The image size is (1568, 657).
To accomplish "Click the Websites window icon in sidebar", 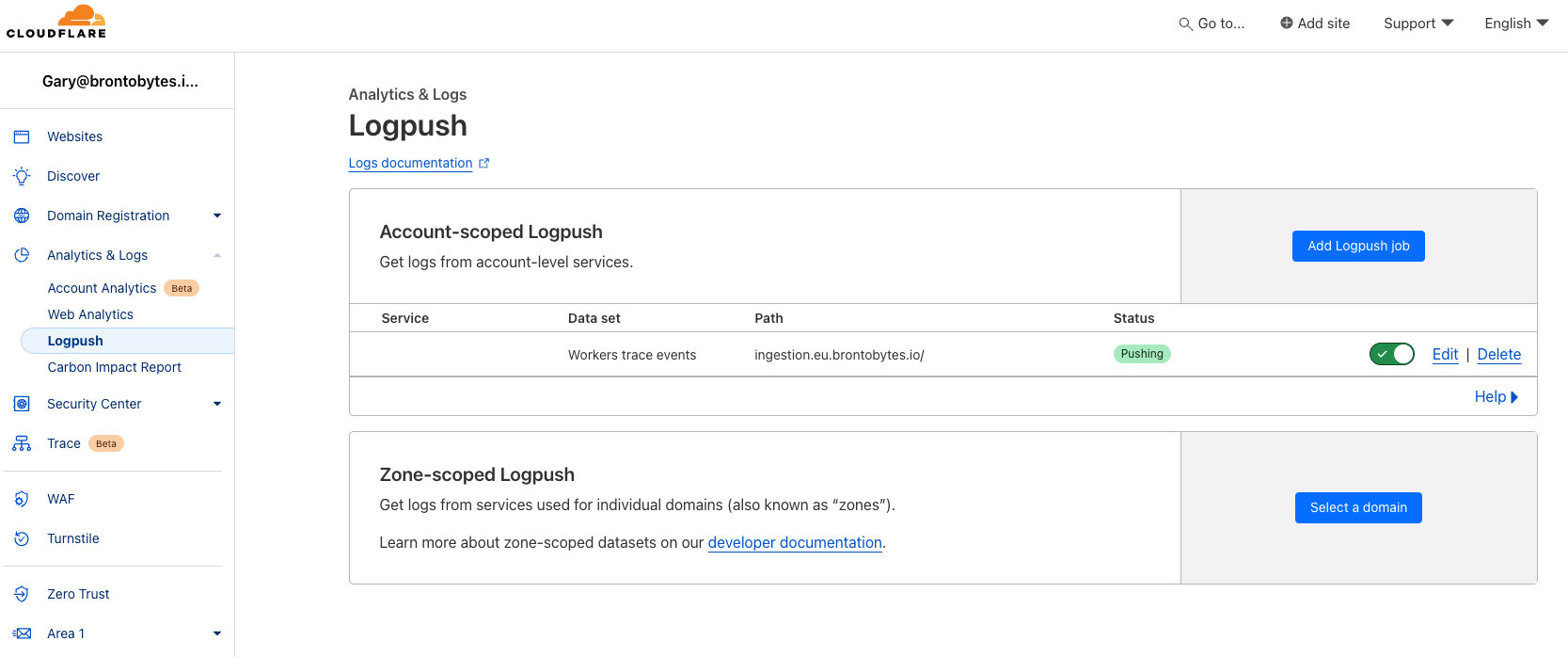I will pyautogui.click(x=22, y=136).
